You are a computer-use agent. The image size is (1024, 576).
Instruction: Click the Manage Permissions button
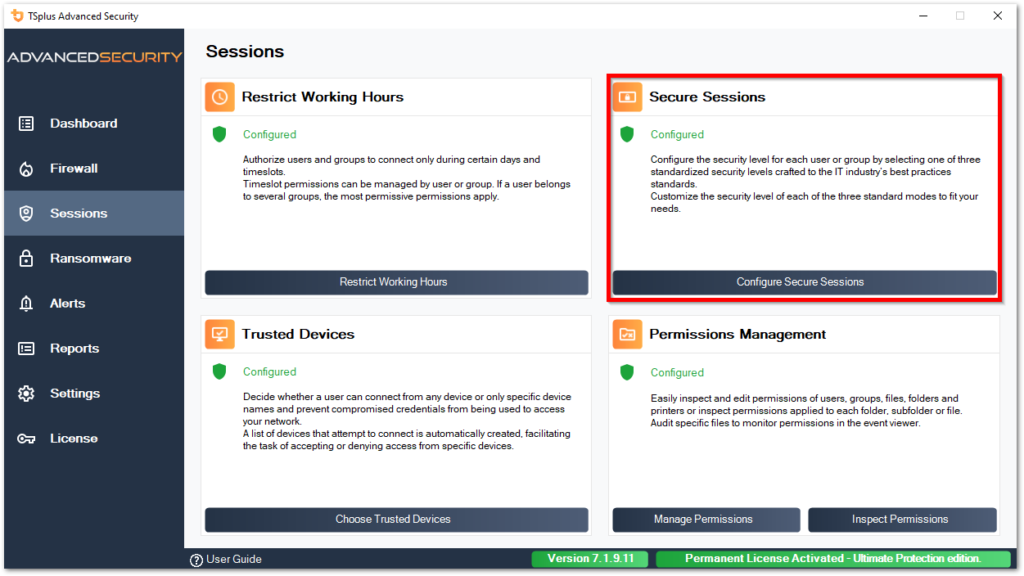pyautogui.click(x=705, y=519)
